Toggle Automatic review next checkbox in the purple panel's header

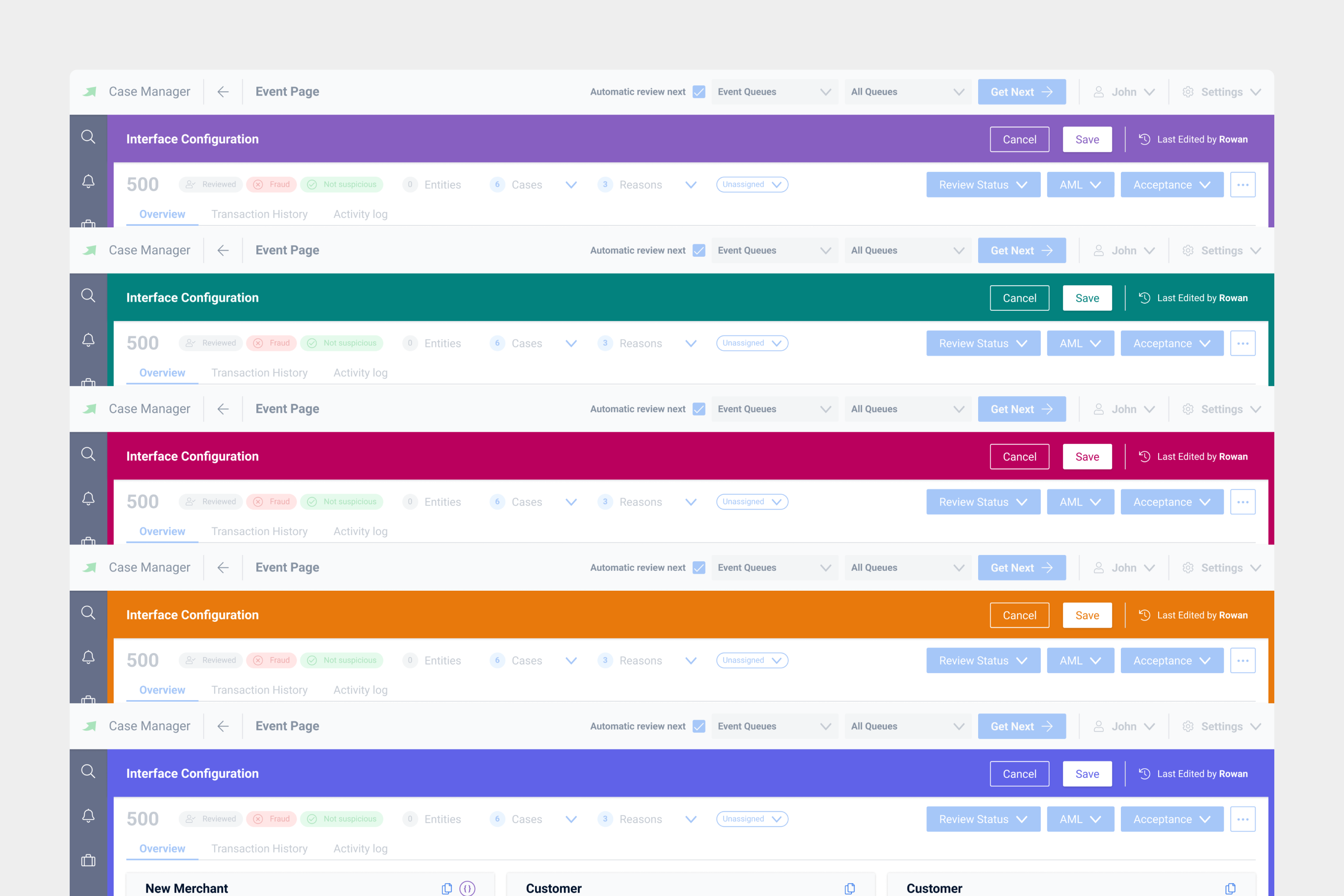pos(698,91)
